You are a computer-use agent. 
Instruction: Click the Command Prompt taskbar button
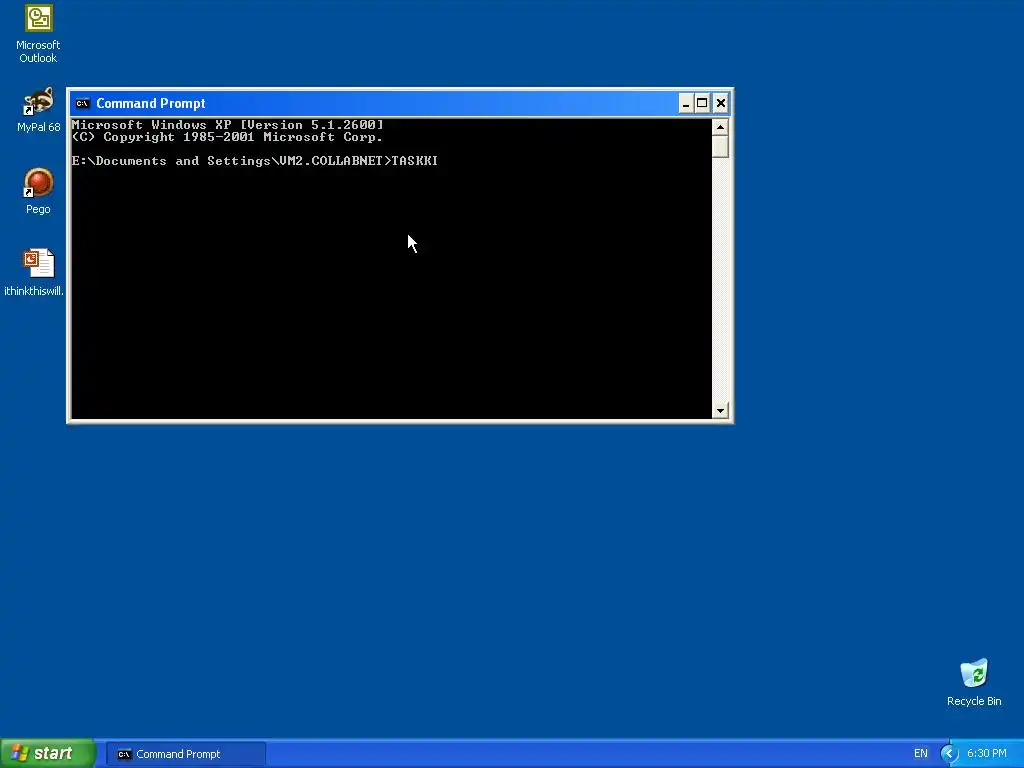coord(185,754)
